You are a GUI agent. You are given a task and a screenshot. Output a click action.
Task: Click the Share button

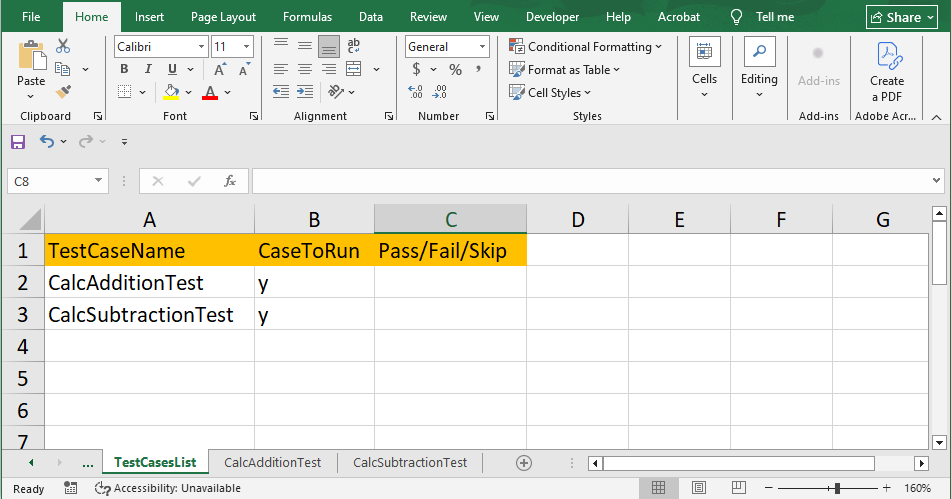tap(903, 18)
